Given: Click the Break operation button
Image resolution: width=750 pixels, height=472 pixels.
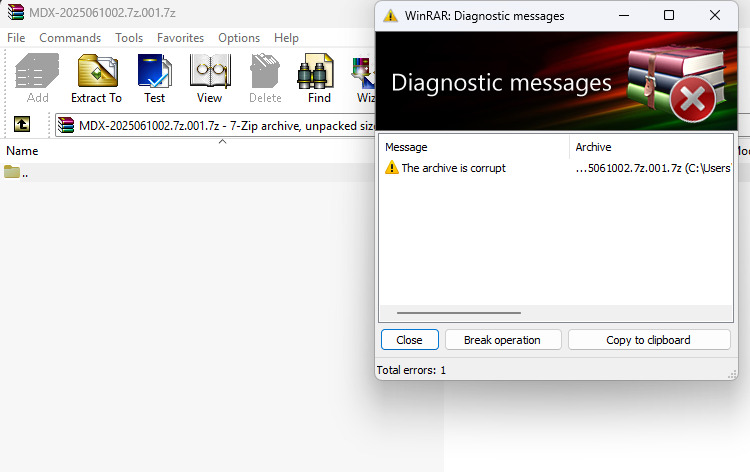Looking at the screenshot, I should tap(503, 340).
